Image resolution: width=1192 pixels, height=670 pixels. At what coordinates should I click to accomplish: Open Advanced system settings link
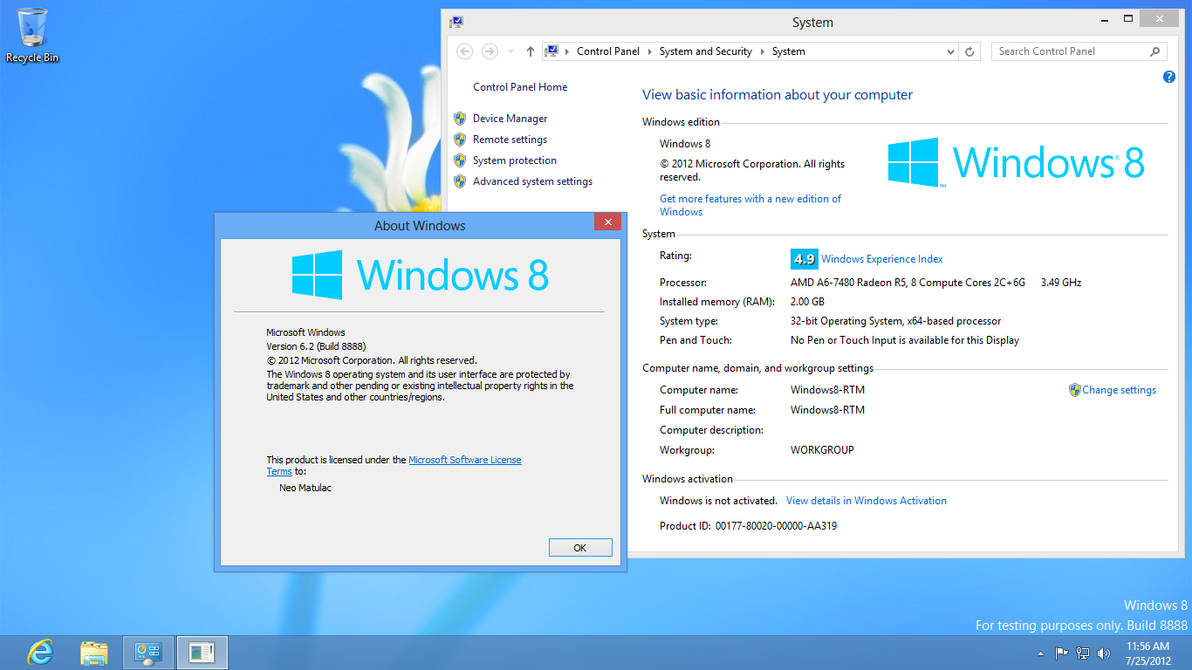pyautogui.click(x=532, y=181)
